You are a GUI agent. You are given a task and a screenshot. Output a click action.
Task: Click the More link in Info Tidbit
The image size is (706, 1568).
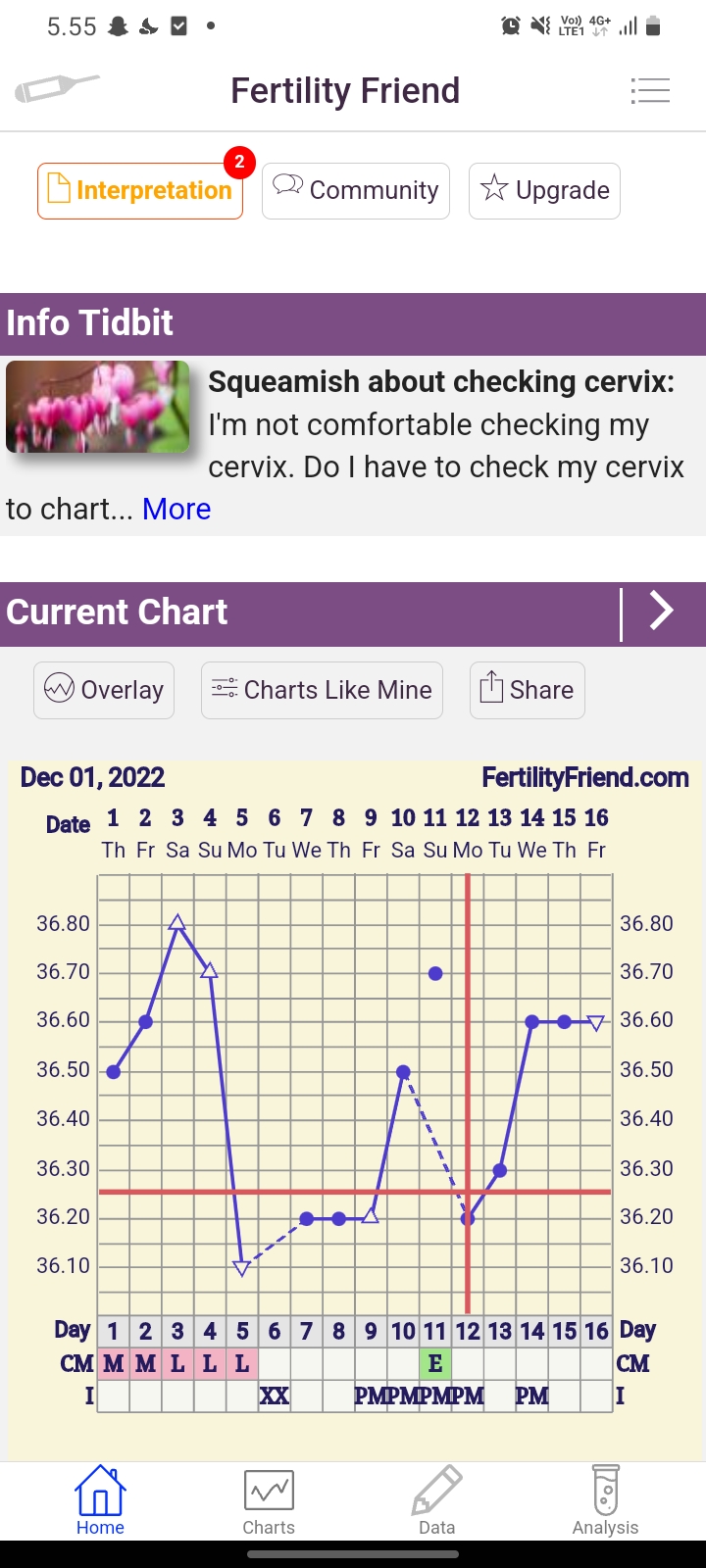(176, 509)
